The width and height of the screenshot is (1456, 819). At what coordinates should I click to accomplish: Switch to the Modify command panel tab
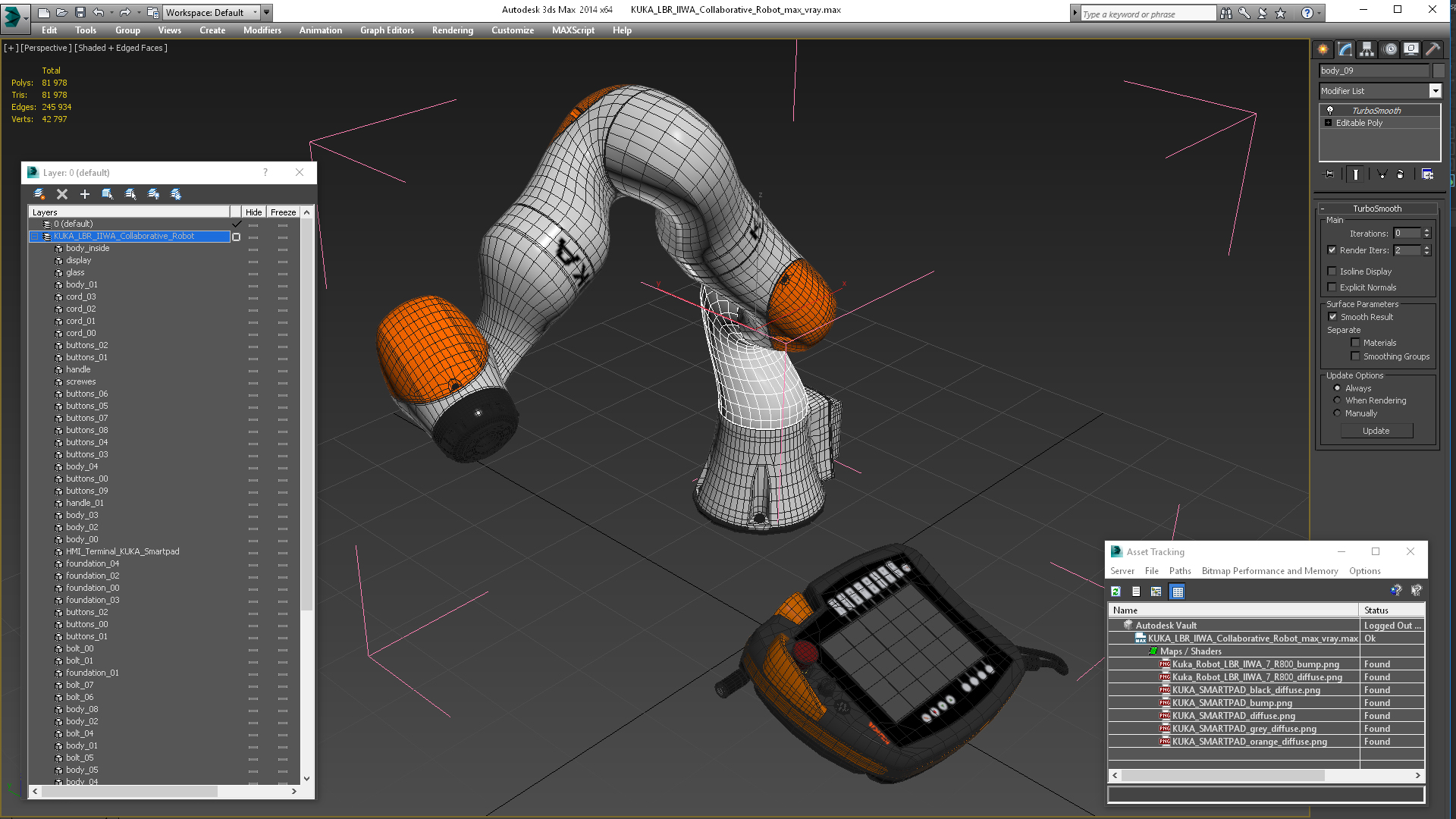pyautogui.click(x=1345, y=49)
